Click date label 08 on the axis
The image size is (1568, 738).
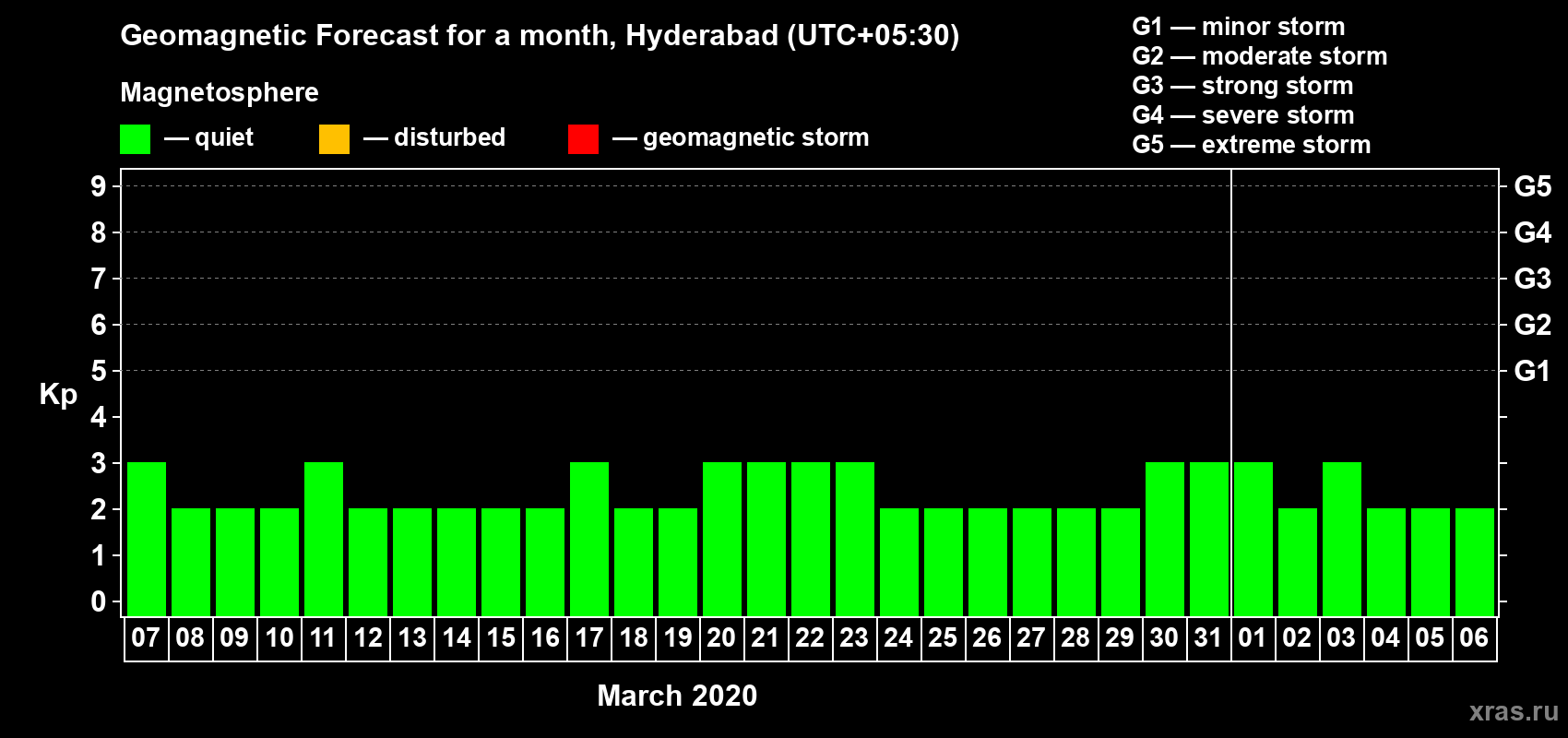tap(190, 638)
